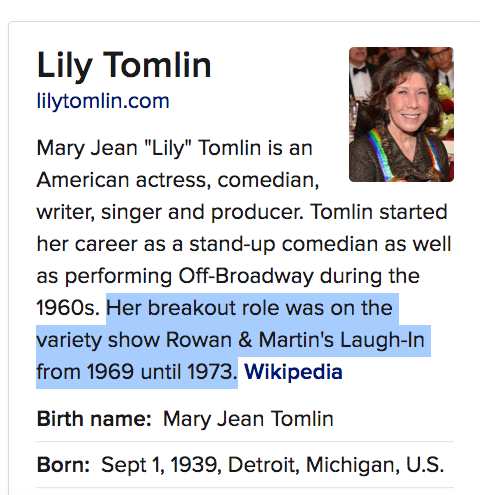This screenshot has width=480, height=495.
Task: Click the Birth name label
Action: pyautogui.click(x=94, y=419)
